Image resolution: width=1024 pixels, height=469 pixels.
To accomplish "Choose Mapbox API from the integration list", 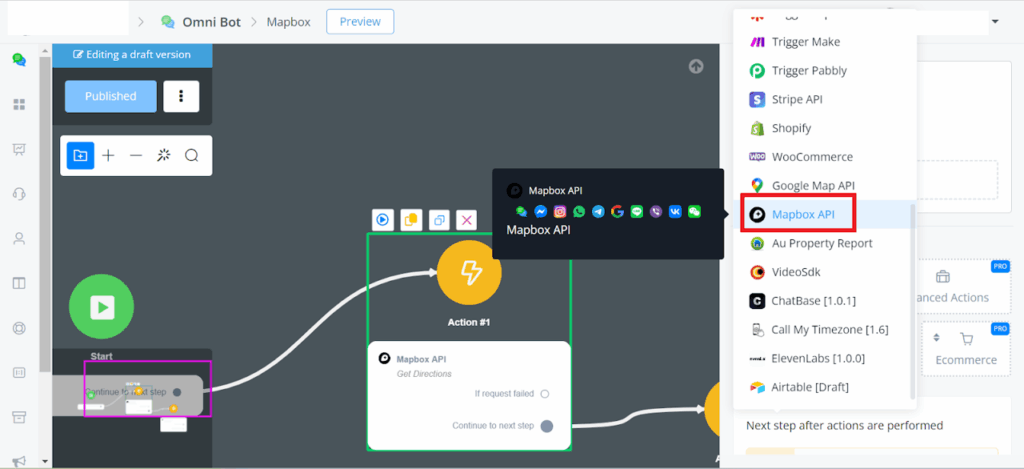I will click(x=803, y=214).
